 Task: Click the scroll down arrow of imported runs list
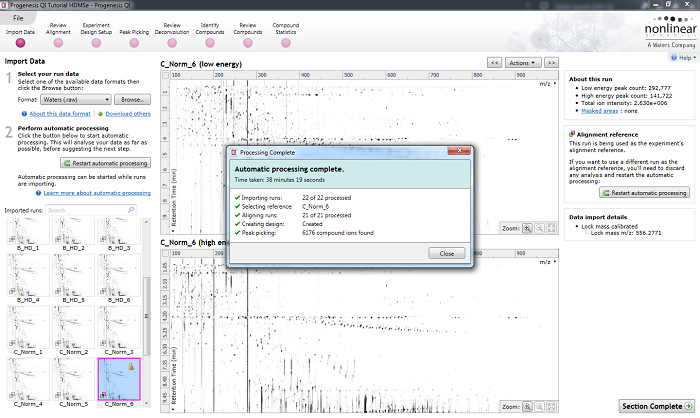146,403
